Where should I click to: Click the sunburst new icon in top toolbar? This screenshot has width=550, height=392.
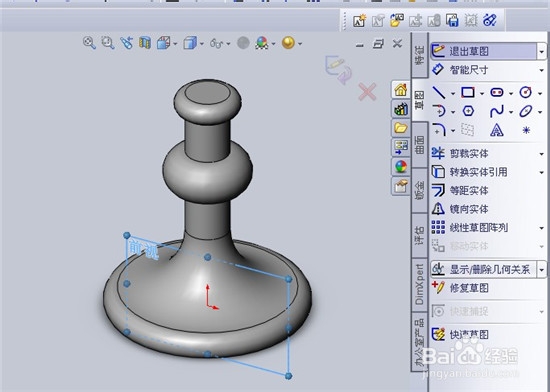360,21
